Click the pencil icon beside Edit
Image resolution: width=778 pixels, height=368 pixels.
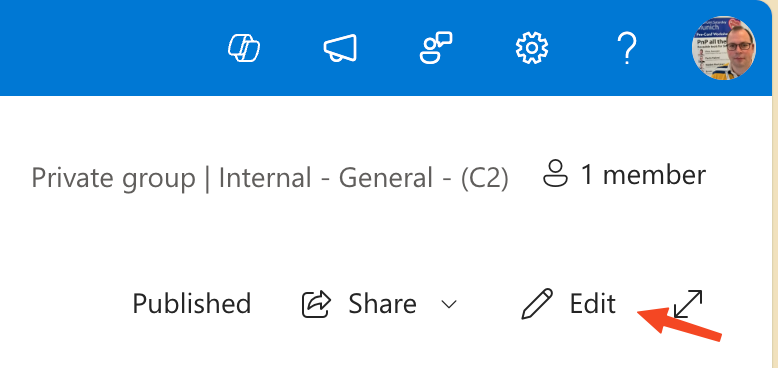(537, 304)
